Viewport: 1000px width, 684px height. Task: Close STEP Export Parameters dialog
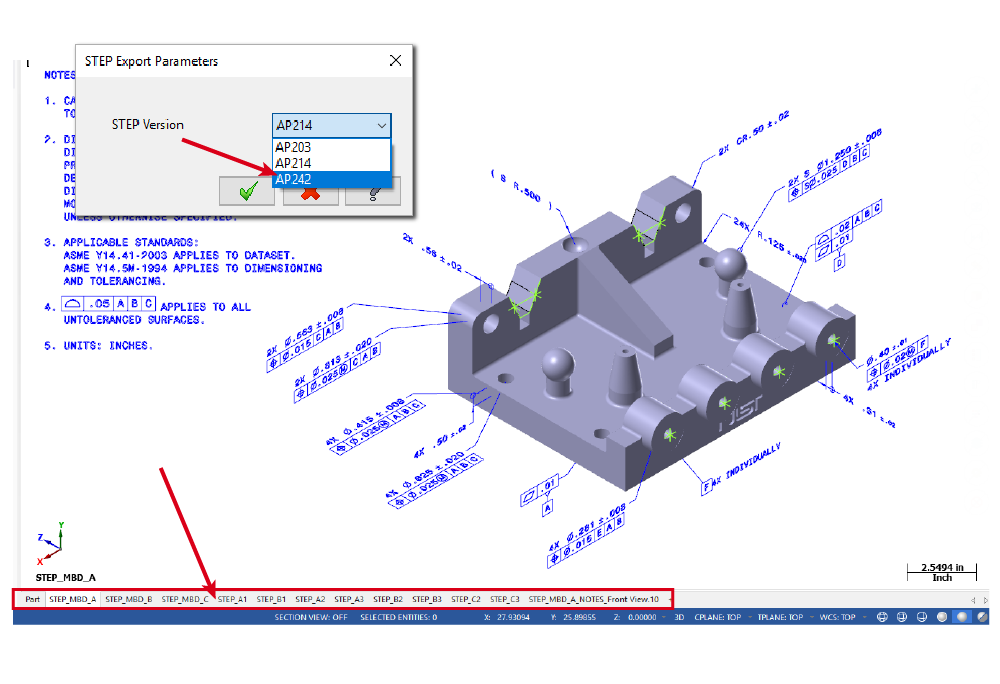[x=395, y=61]
